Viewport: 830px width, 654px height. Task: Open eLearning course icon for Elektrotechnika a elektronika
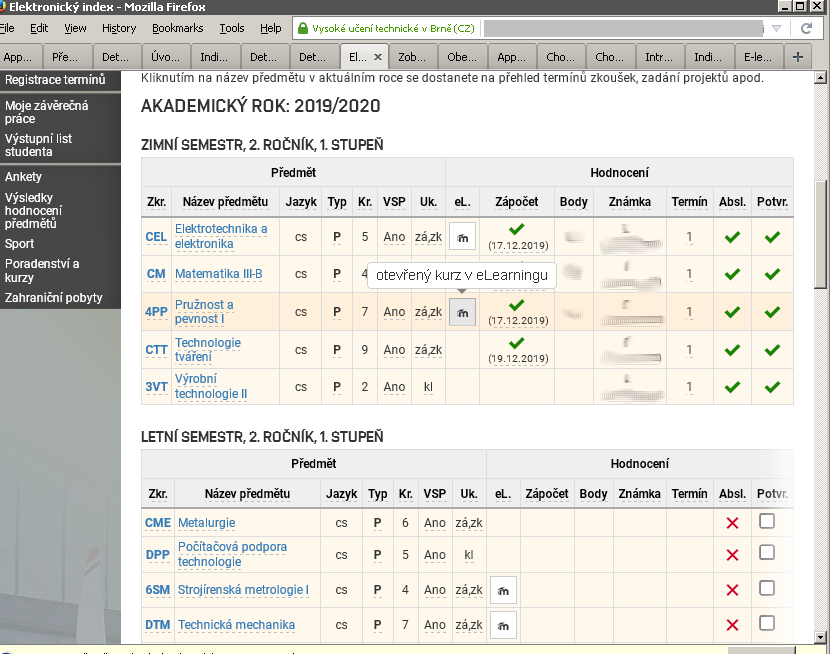pyautogui.click(x=462, y=236)
